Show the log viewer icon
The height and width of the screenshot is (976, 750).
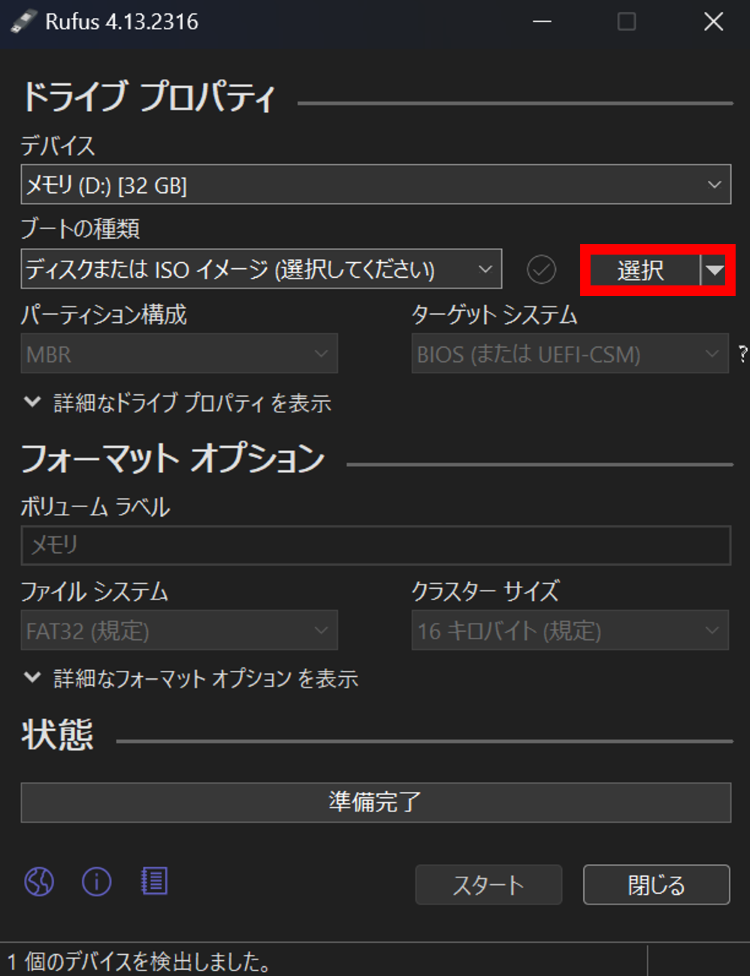coord(154,881)
